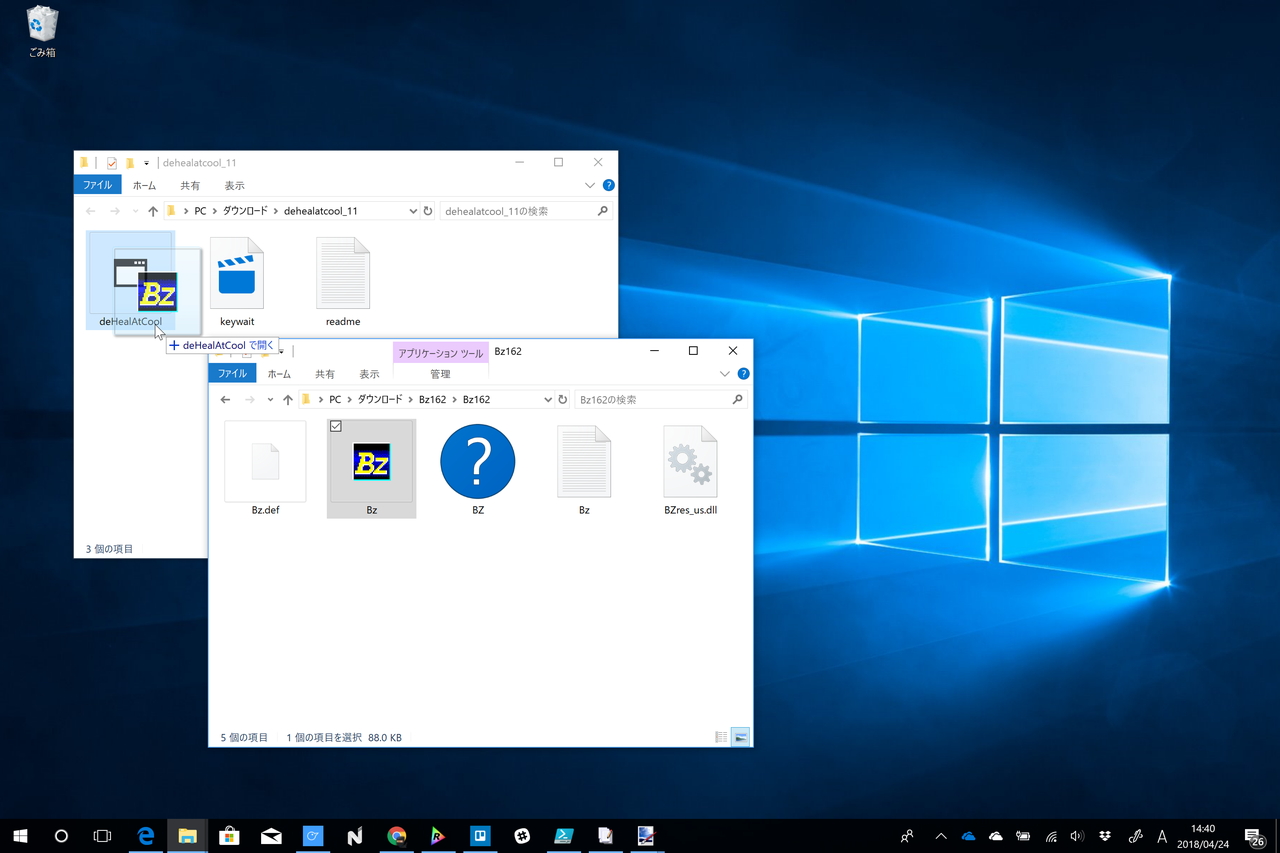Select the Bz help file with question mark
Screen dimensions: 1280x853
(478, 468)
